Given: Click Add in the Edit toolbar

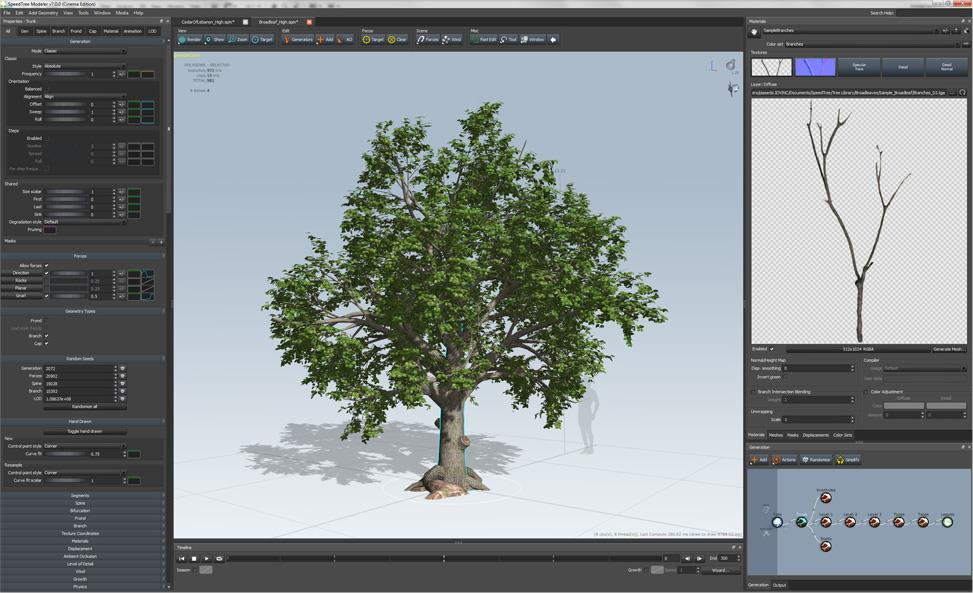Looking at the screenshot, I should 325,39.
